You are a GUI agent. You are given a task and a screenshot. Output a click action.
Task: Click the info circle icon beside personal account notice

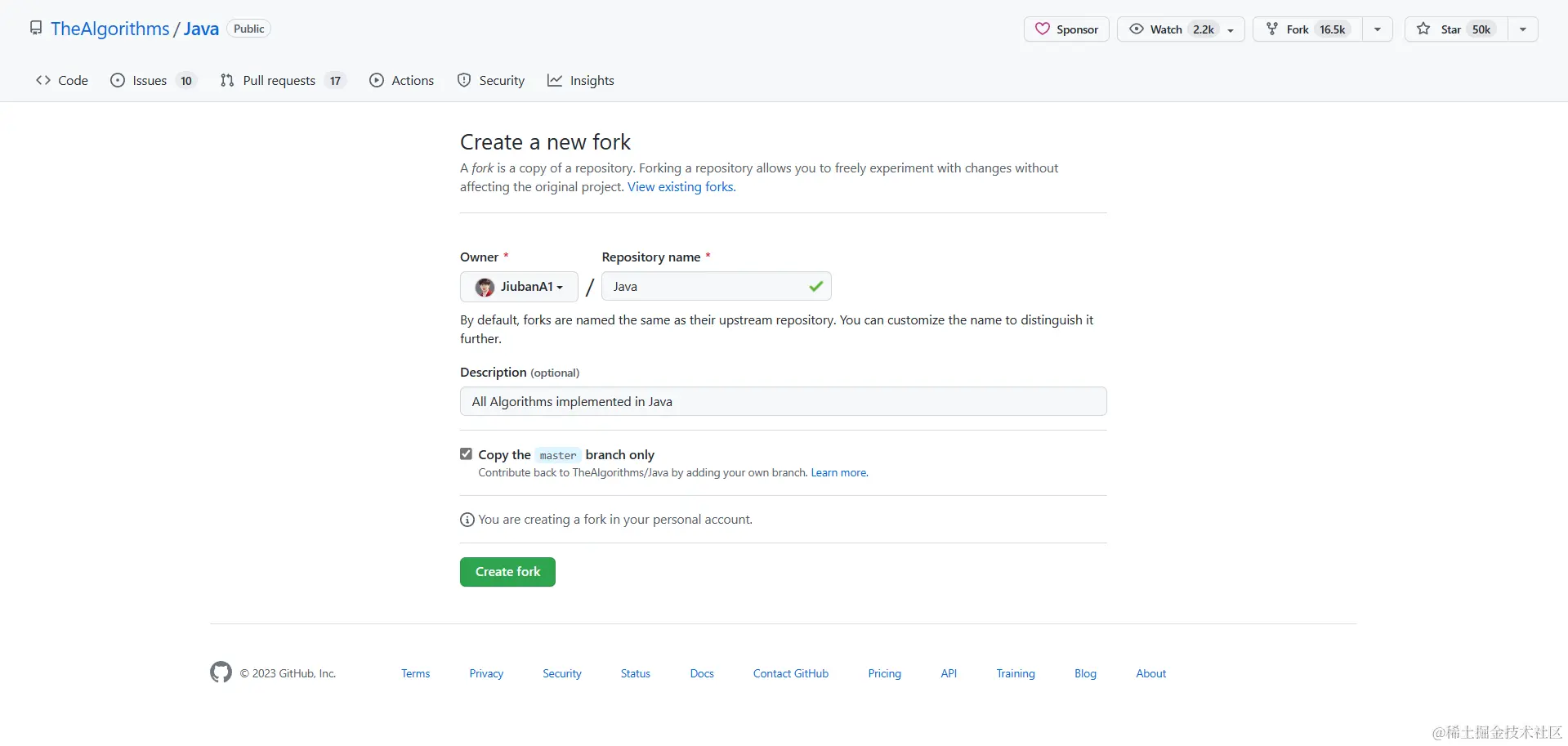467,520
